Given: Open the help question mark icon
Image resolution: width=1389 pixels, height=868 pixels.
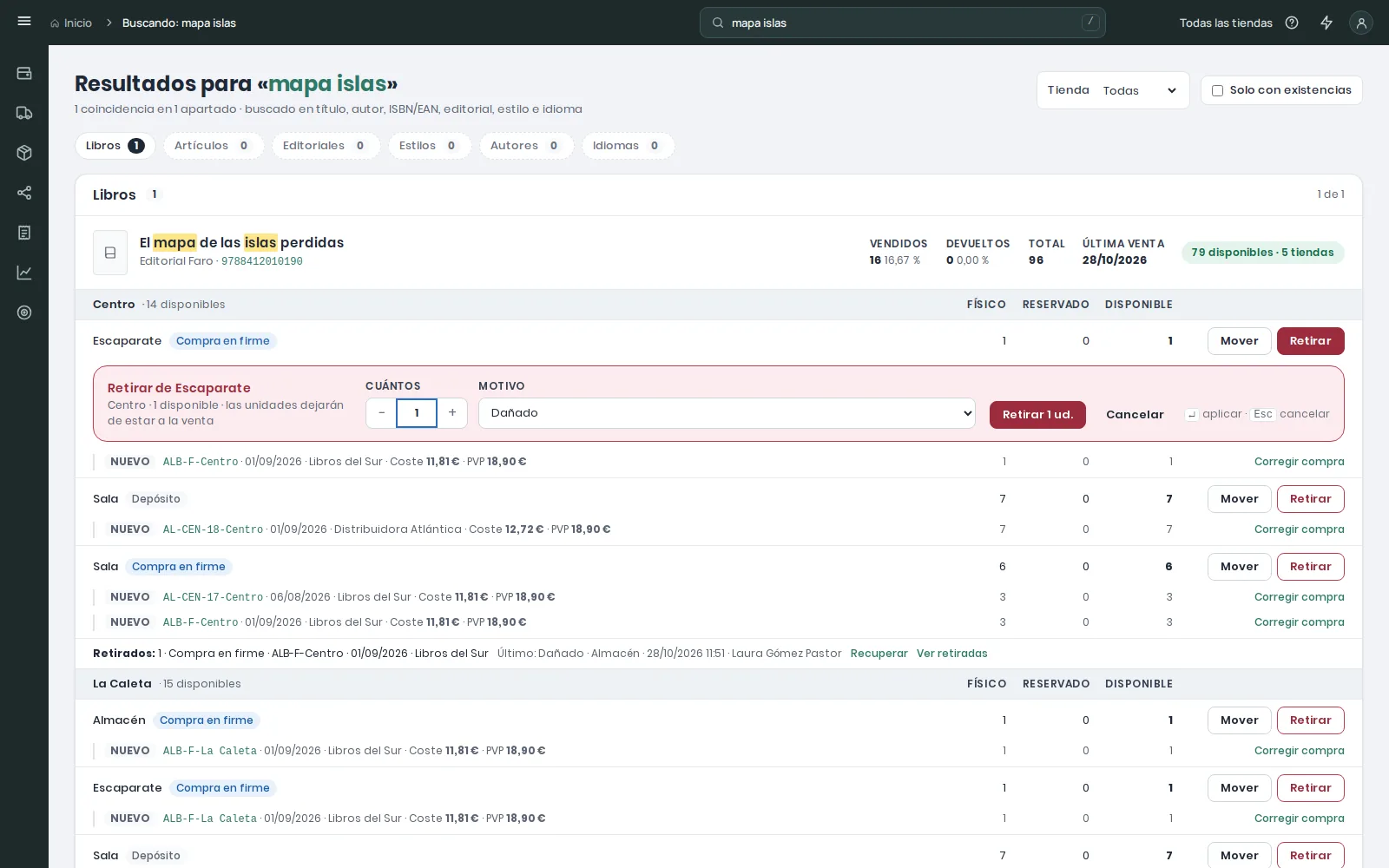Looking at the screenshot, I should (x=1292, y=23).
